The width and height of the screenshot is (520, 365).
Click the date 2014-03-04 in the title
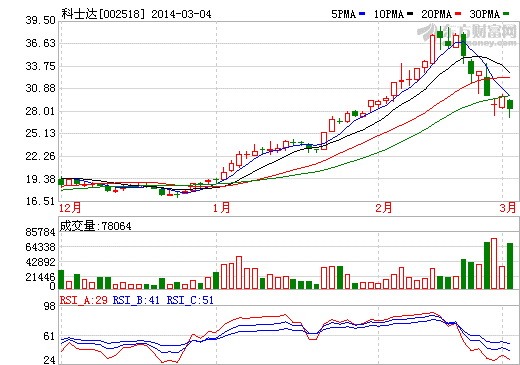pyautogui.click(x=181, y=14)
